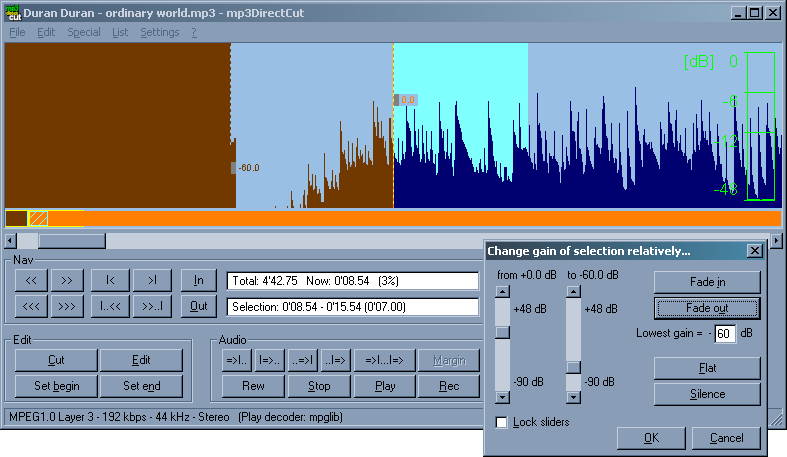
Task: Click Set end button
Action: [141, 386]
